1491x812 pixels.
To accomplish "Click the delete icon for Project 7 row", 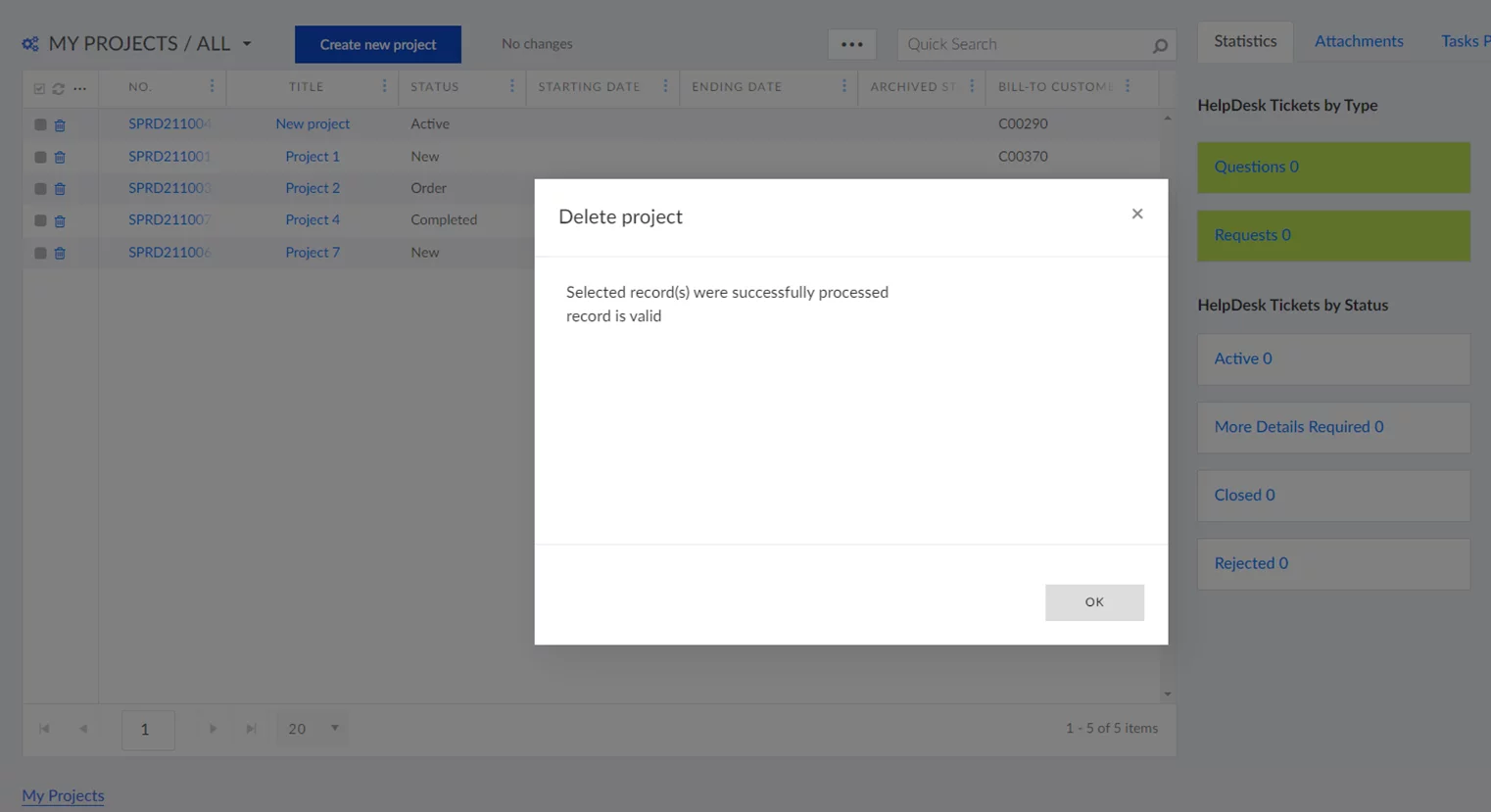I will pyautogui.click(x=60, y=254).
